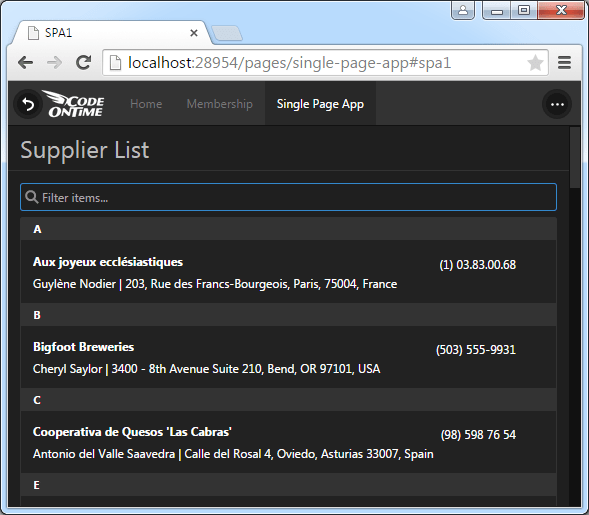Click the Chrome user profile icon
This screenshot has width=589, height=515.
pos(463,10)
